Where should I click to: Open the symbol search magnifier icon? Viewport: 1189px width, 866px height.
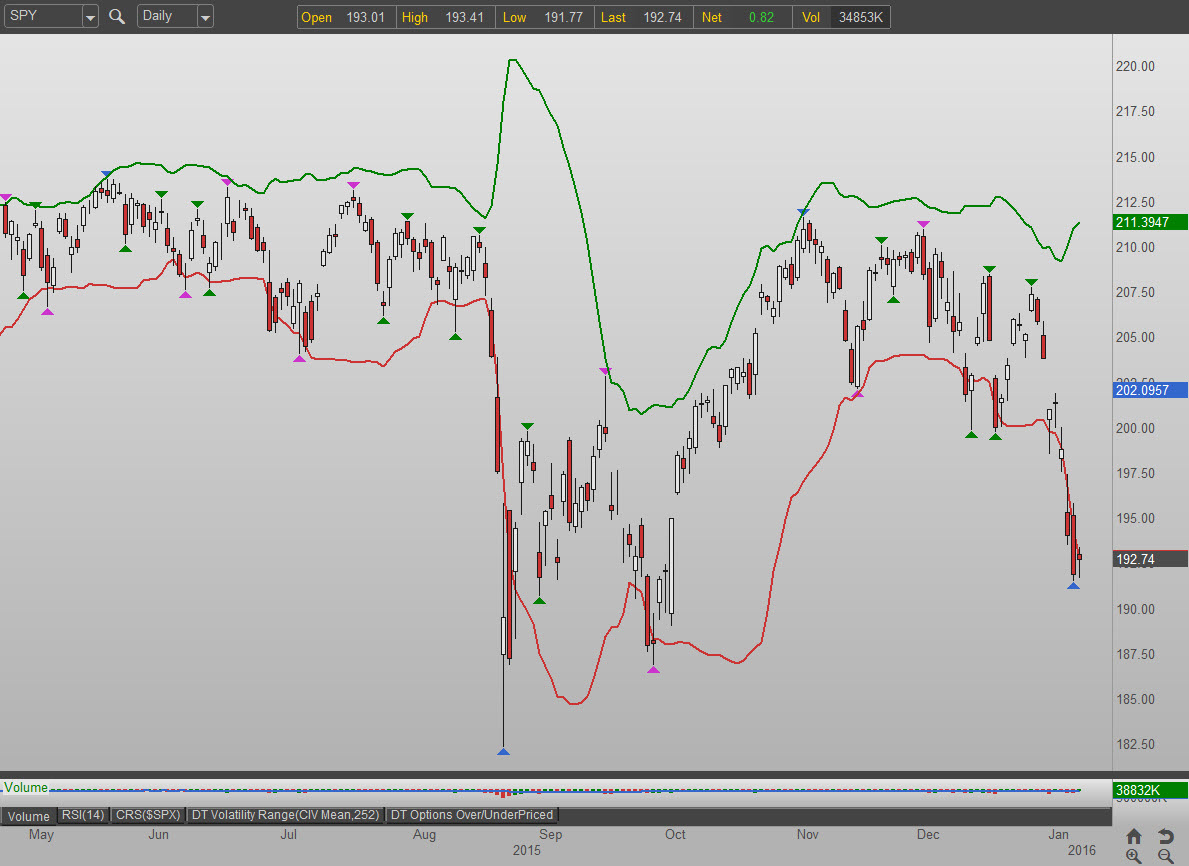117,16
